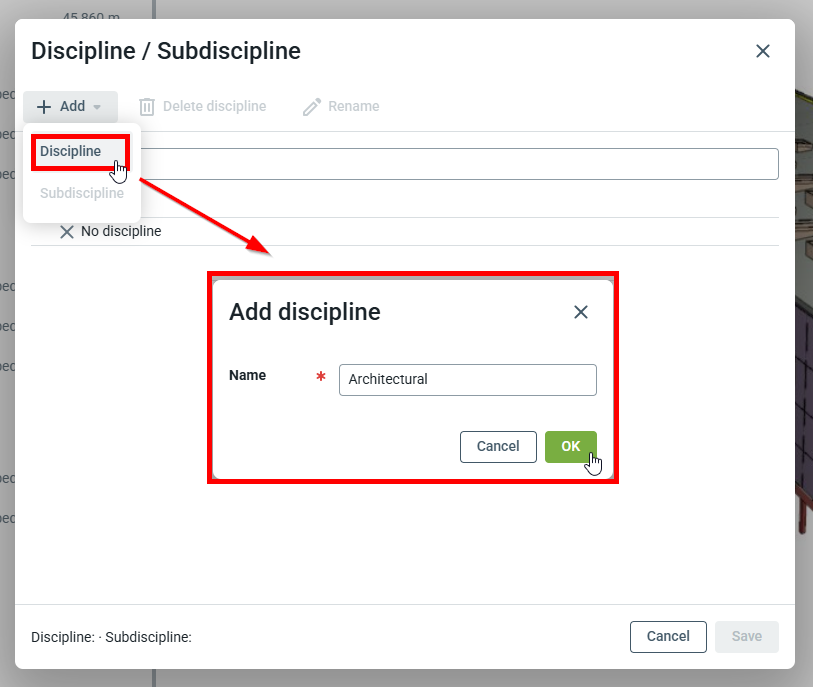Expand the Add dropdown arrow
This screenshot has height=687, width=813.
pos(97,107)
